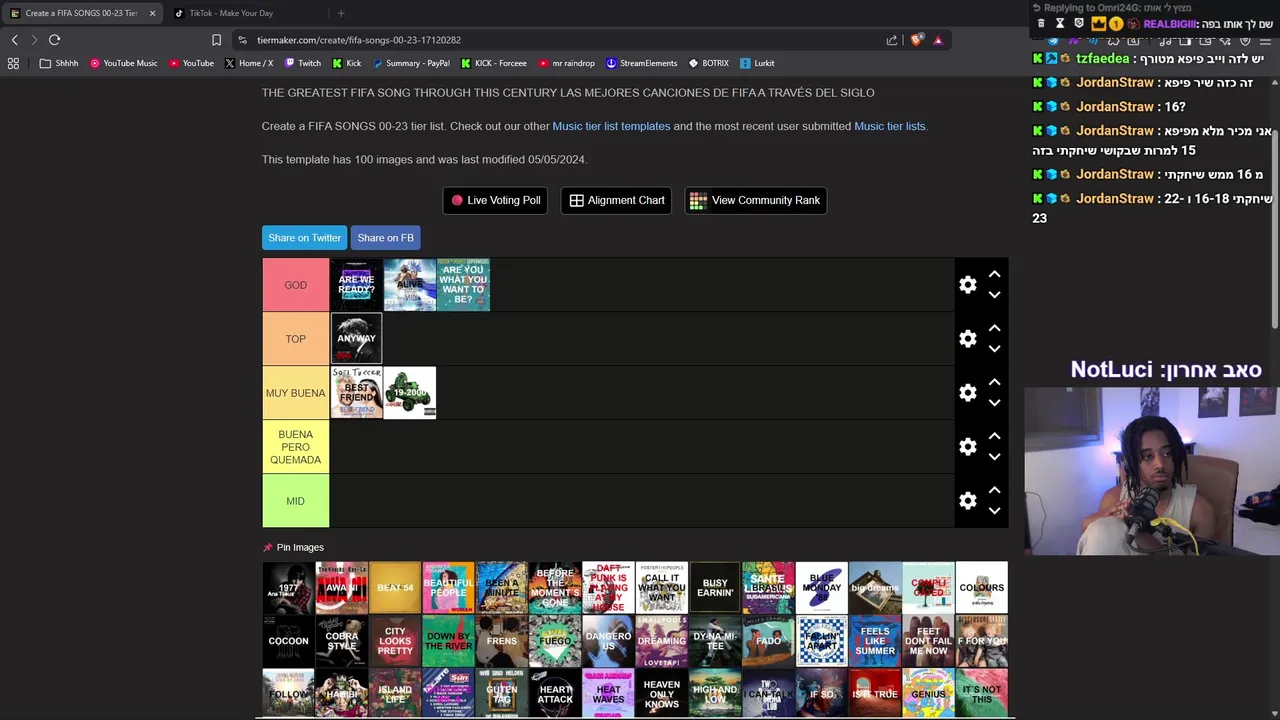The image size is (1280, 720).
Task: Open the Summary - PayPal bookmark
Action: pyautogui.click(x=411, y=63)
